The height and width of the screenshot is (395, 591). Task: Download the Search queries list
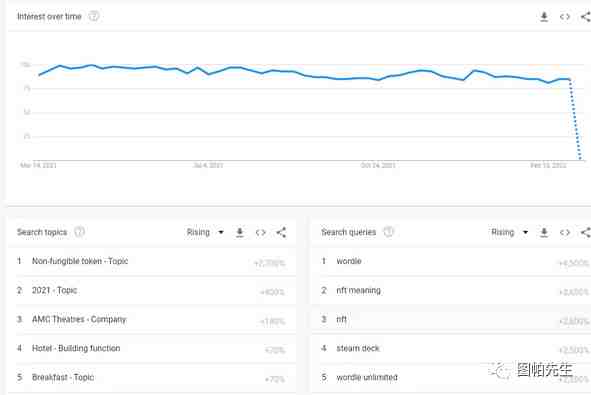[544, 232]
